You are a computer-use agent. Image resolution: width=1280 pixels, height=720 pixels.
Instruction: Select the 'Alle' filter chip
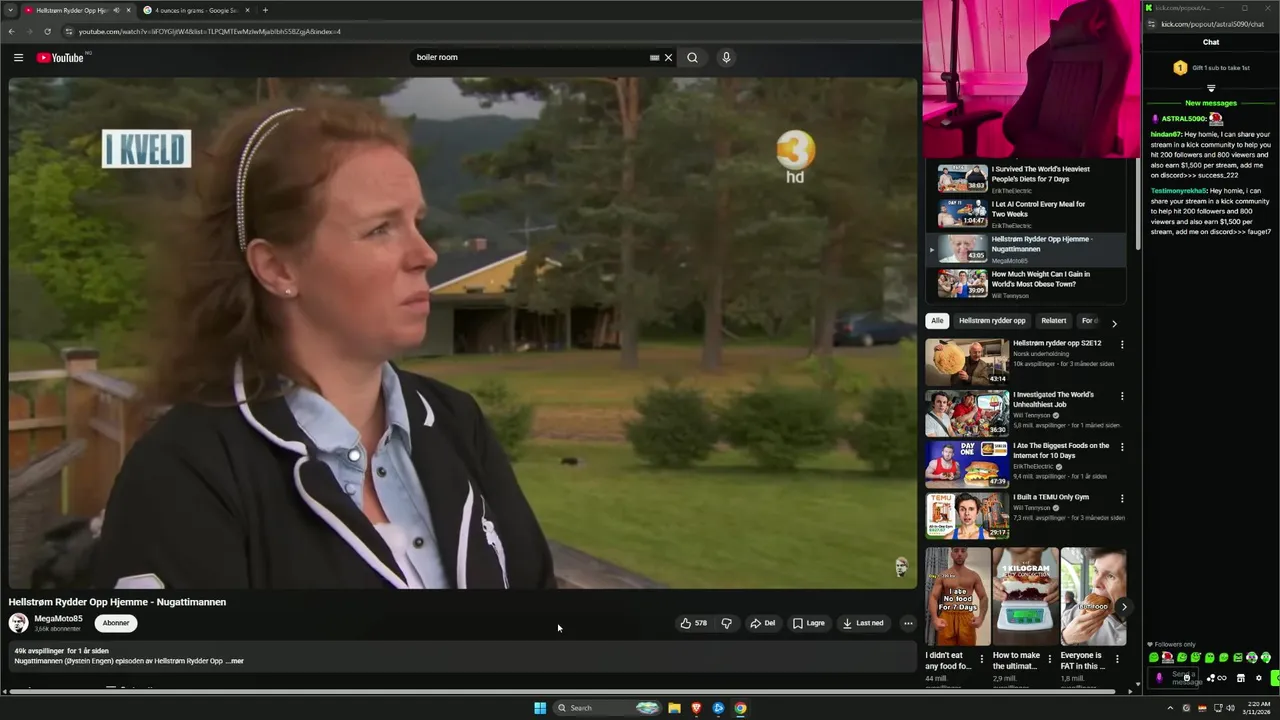click(x=937, y=321)
